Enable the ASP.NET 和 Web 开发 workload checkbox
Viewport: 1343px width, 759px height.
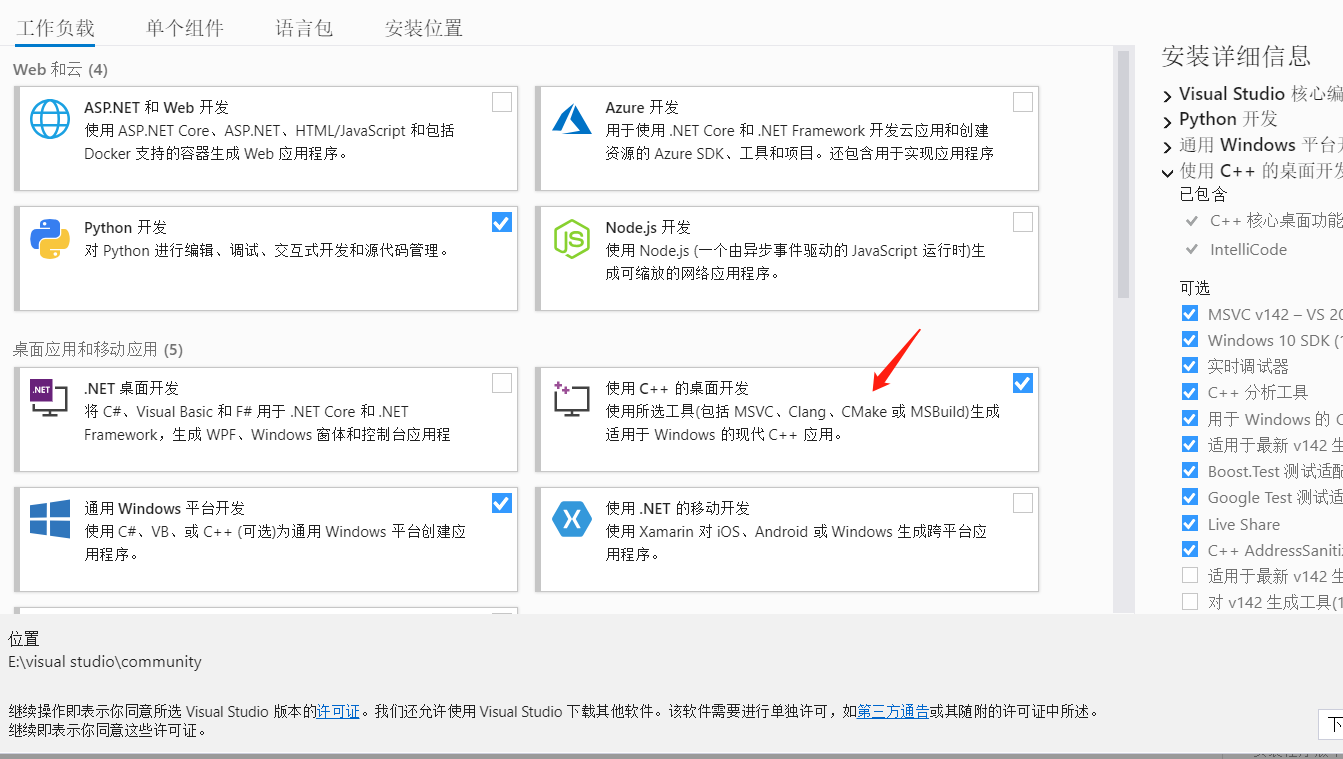pos(502,102)
